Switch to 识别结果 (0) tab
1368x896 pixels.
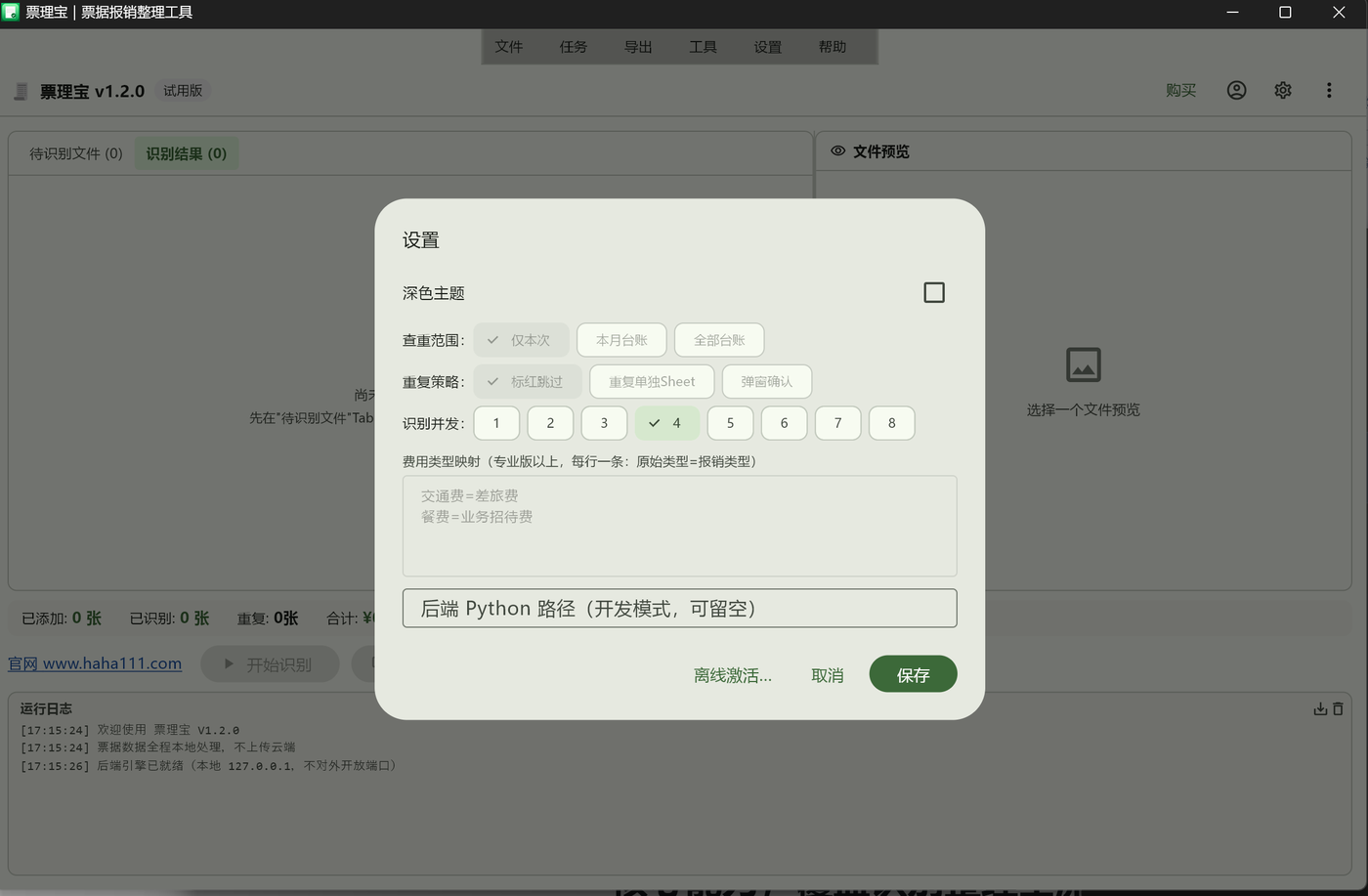[x=187, y=153]
